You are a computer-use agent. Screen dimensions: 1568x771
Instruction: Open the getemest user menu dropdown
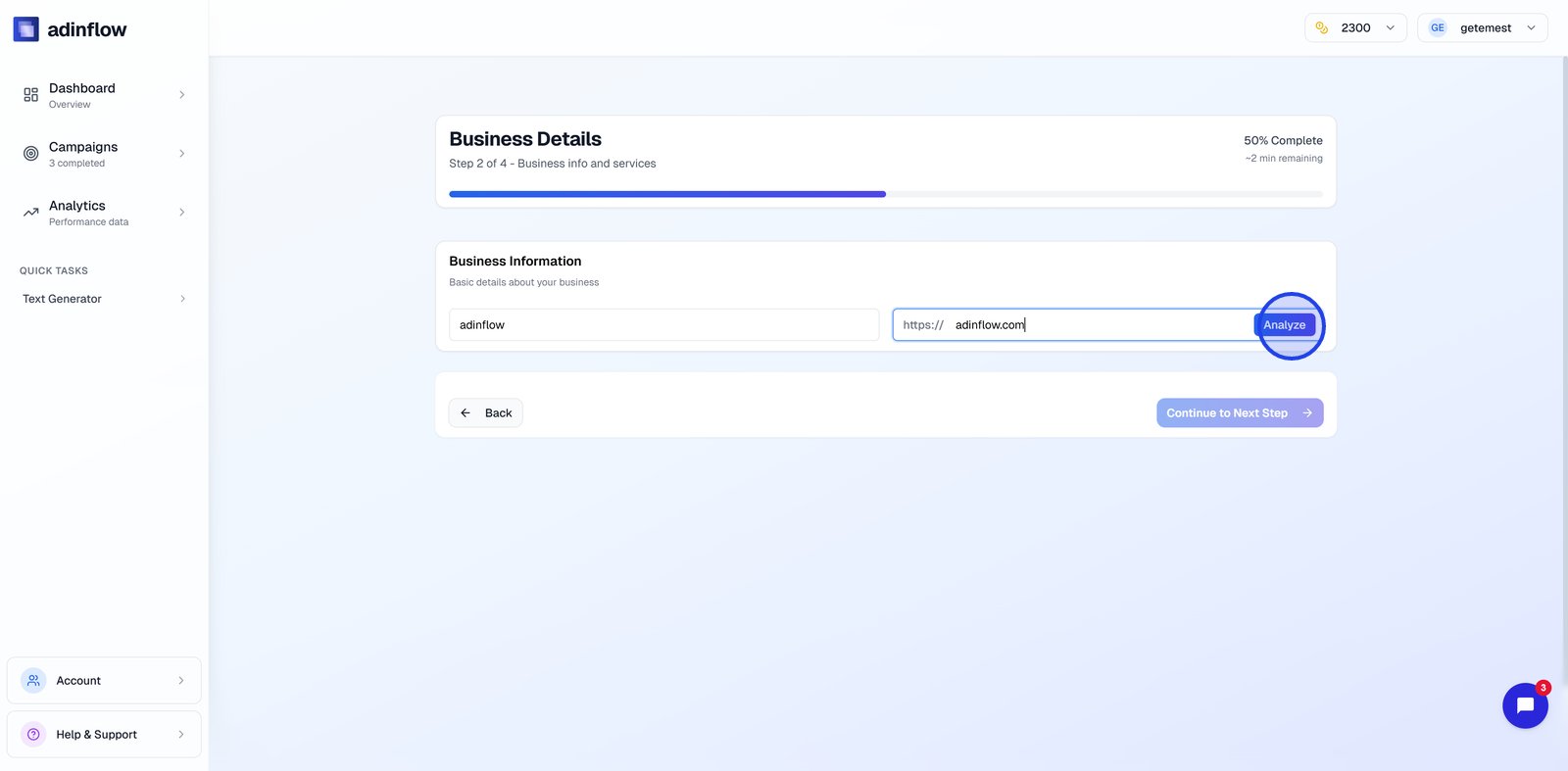pyautogui.click(x=1531, y=28)
